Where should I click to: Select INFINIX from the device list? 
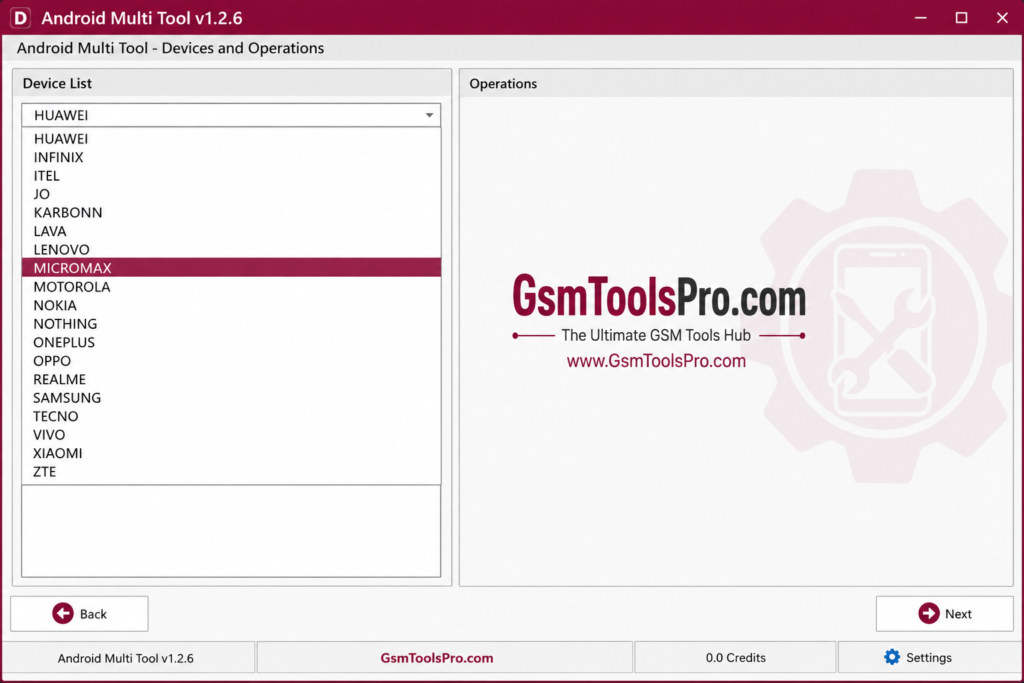(231, 157)
